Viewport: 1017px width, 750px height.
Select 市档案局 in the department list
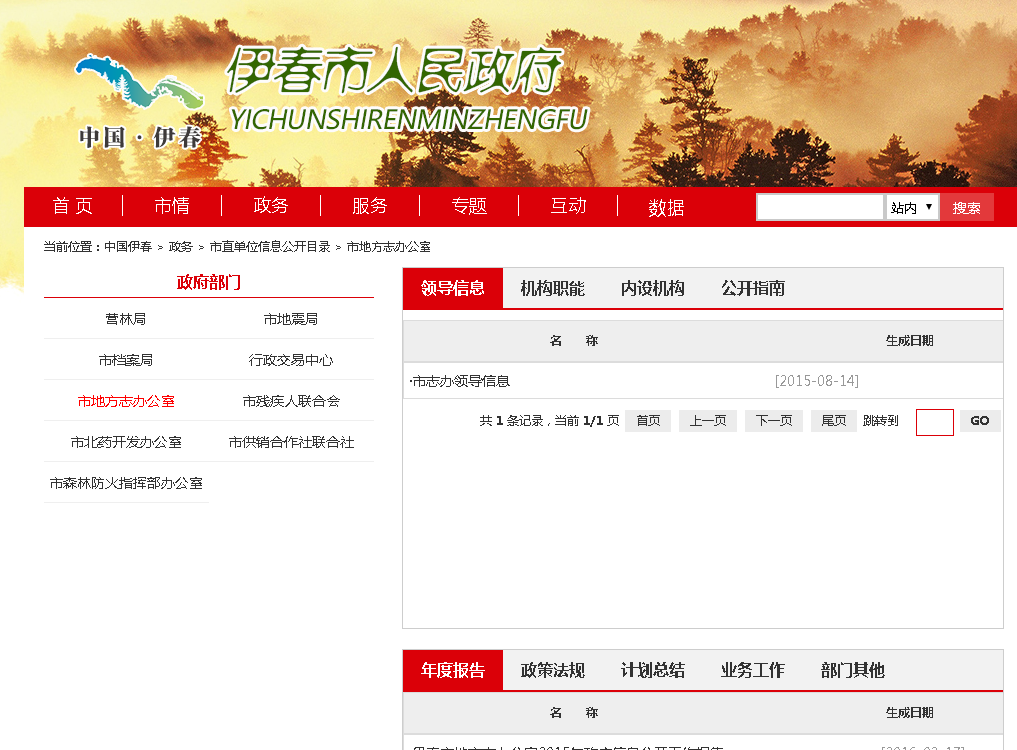pyautogui.click(x=126, y=360)
